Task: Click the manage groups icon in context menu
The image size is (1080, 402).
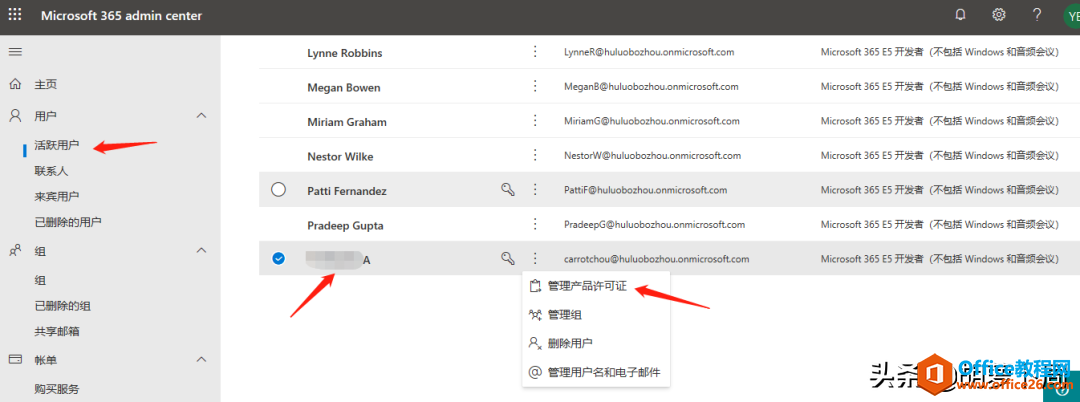Action: point(535,315)
